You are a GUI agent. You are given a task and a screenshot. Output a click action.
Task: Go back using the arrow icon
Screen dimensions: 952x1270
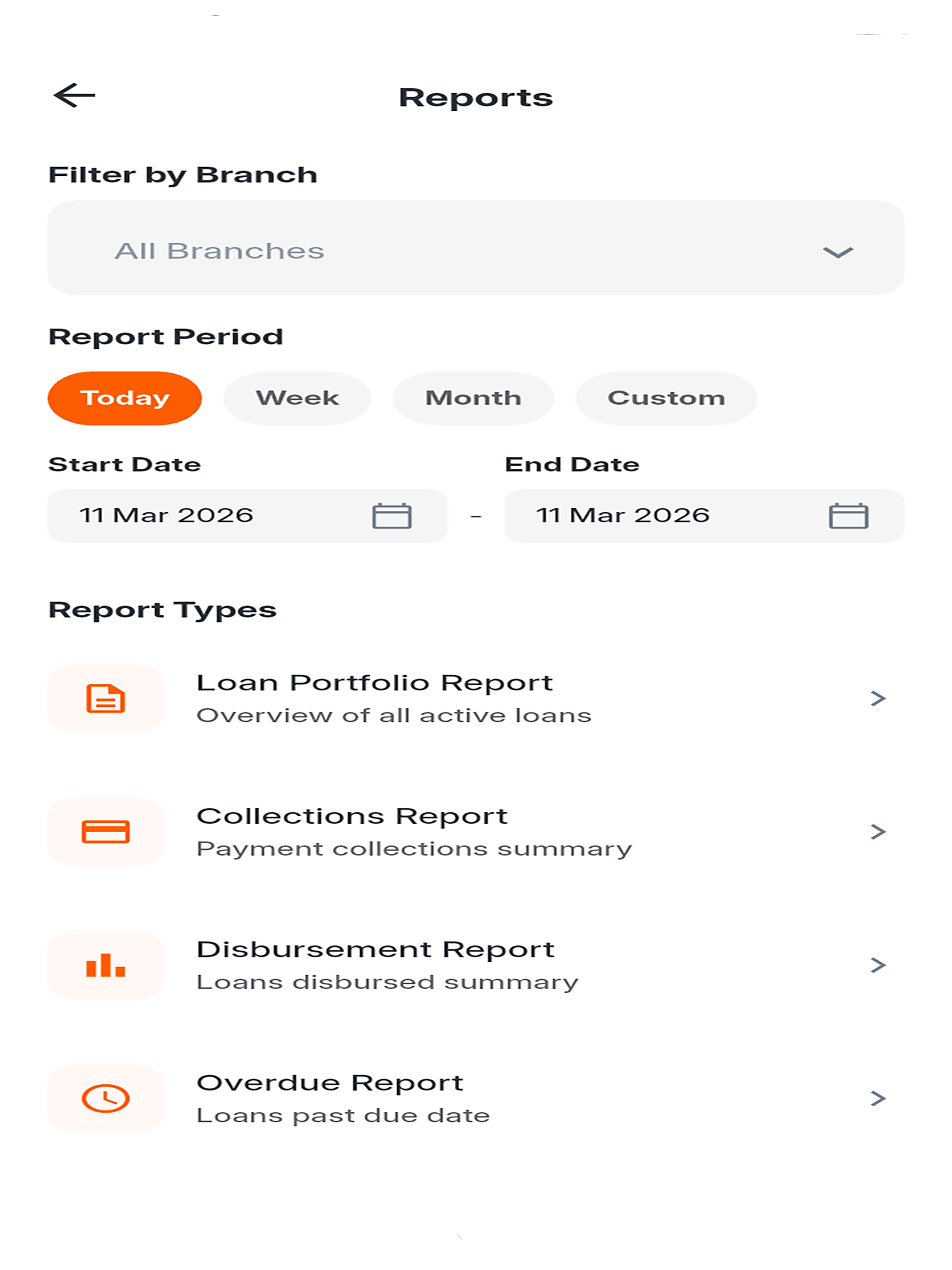pyautogui.click(x=75, y=96)
